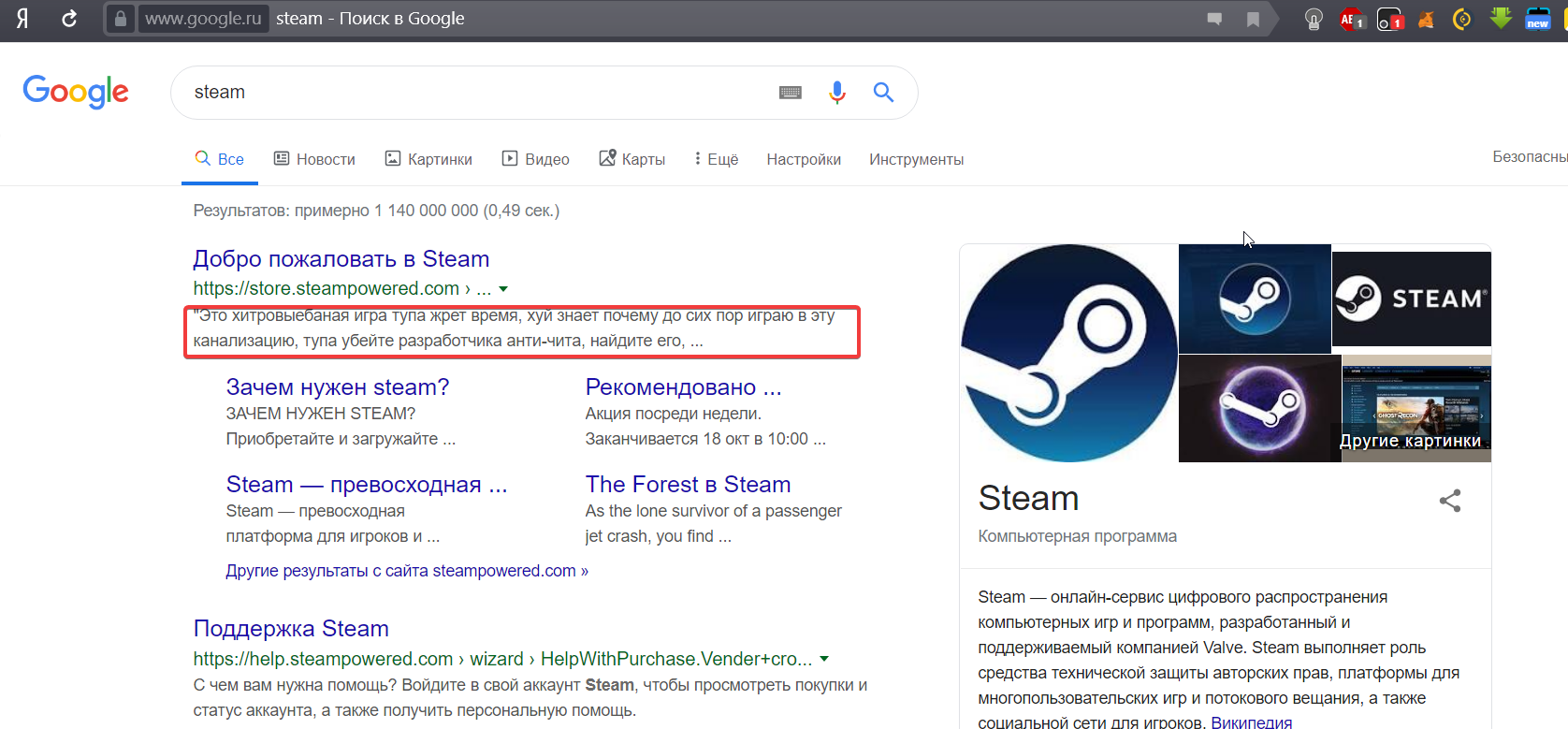This screenshot has width=1568, height=729.
Task: Open the comments bubble icon in address bar
Action: (1214, 19)
